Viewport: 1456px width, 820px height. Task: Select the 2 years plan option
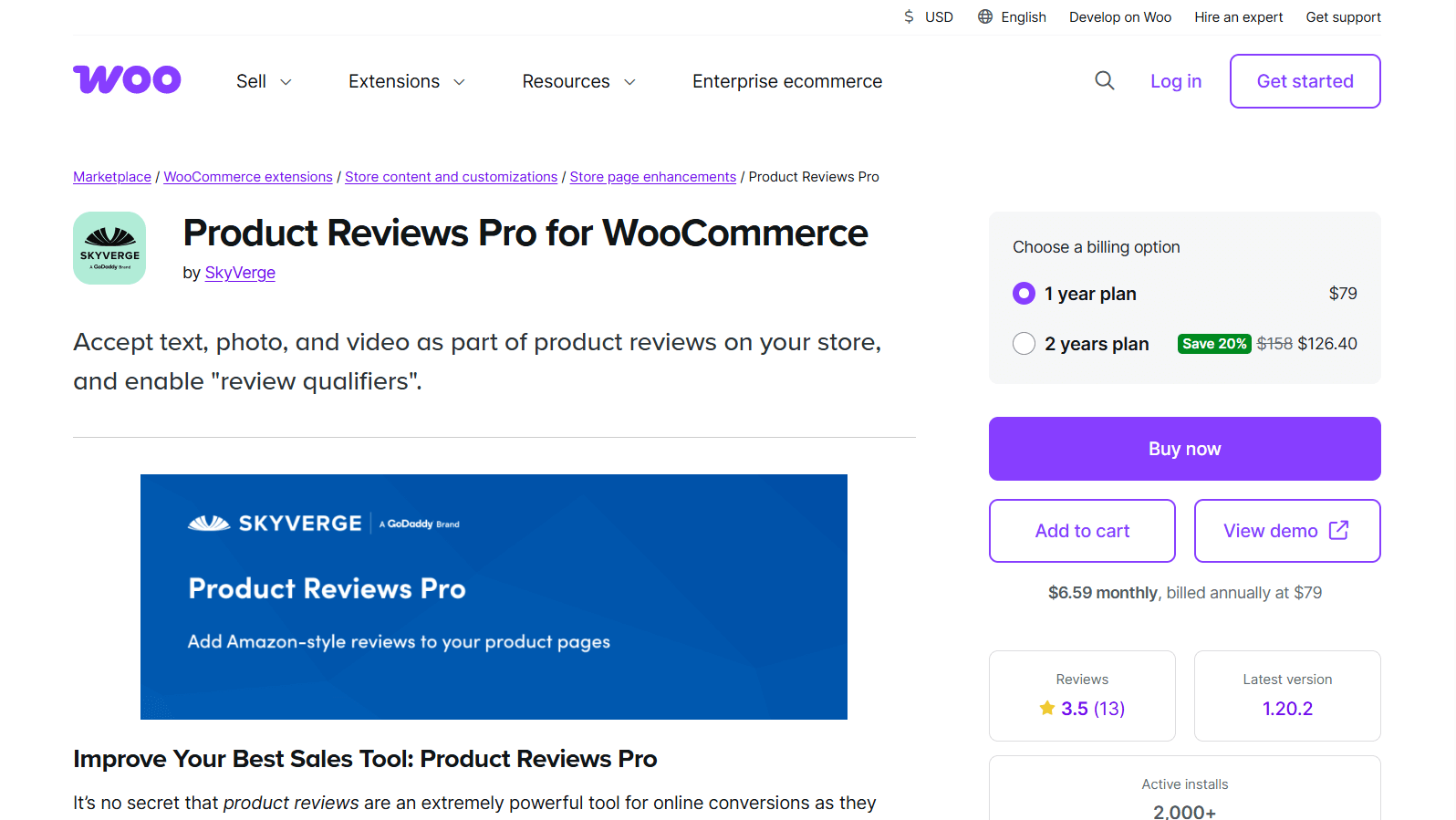point(1024,343)
